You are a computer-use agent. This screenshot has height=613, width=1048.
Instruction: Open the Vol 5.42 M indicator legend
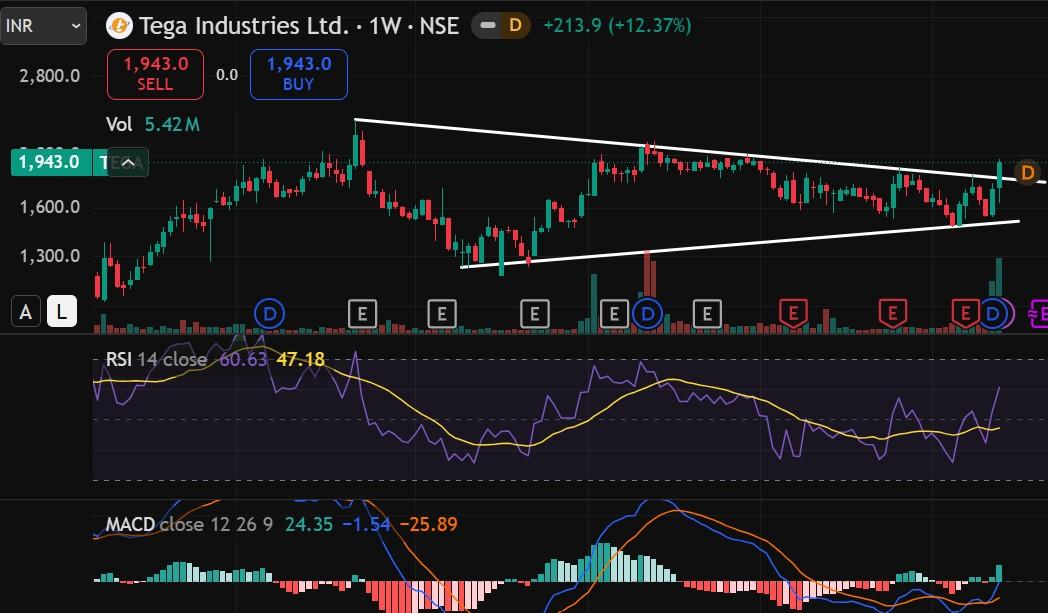pyautogui.click(x=152, y=124)
